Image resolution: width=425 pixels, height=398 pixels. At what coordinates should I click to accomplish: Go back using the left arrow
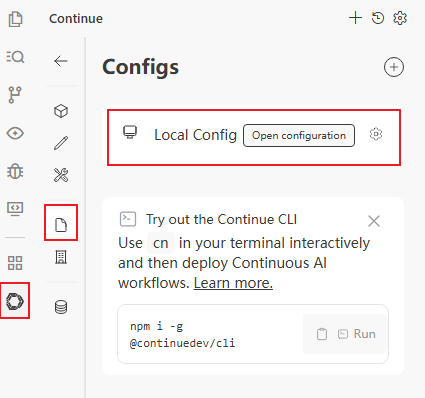tap(61, 61)
